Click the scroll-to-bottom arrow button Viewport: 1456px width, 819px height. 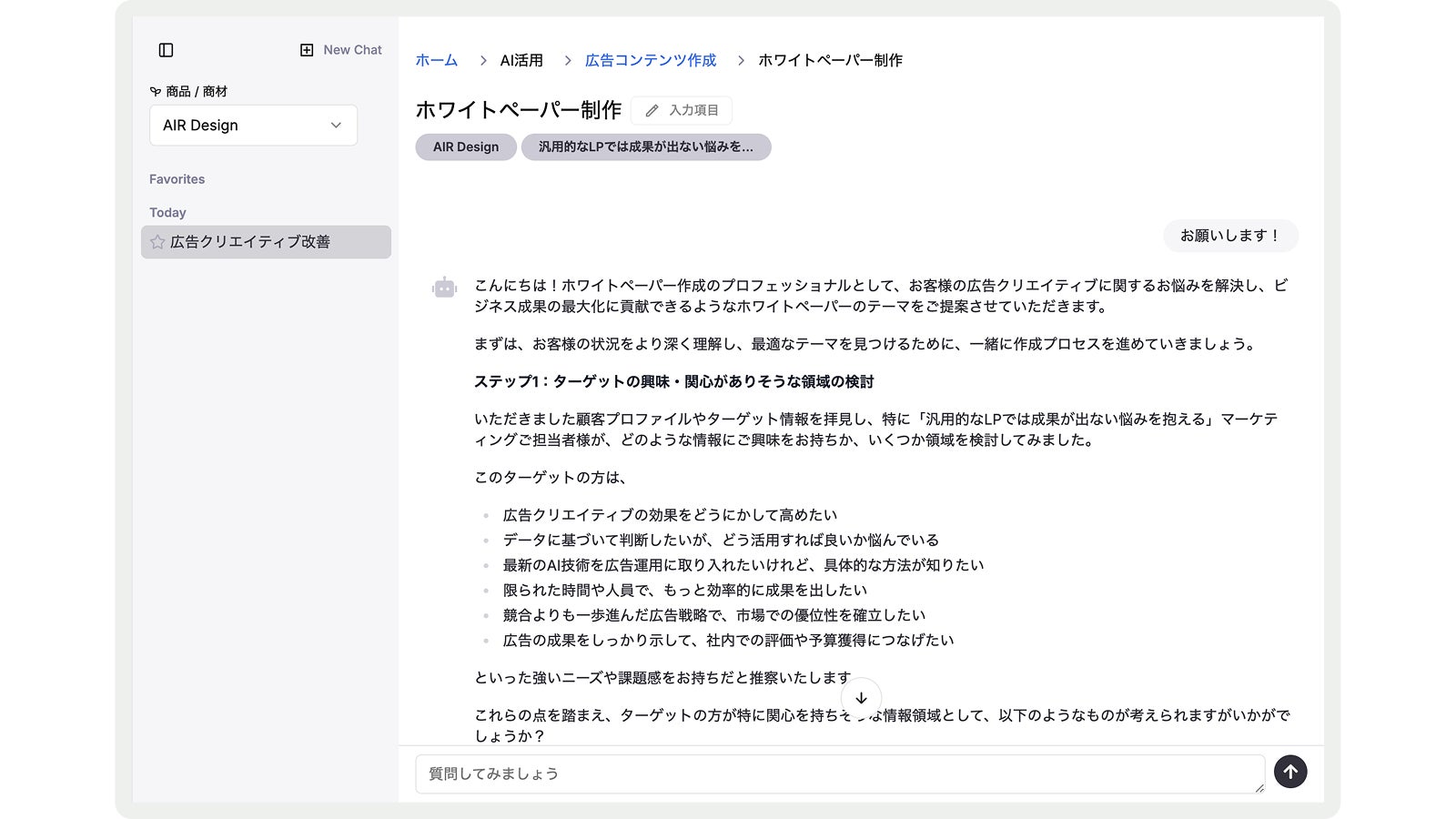tap(861, 698)
